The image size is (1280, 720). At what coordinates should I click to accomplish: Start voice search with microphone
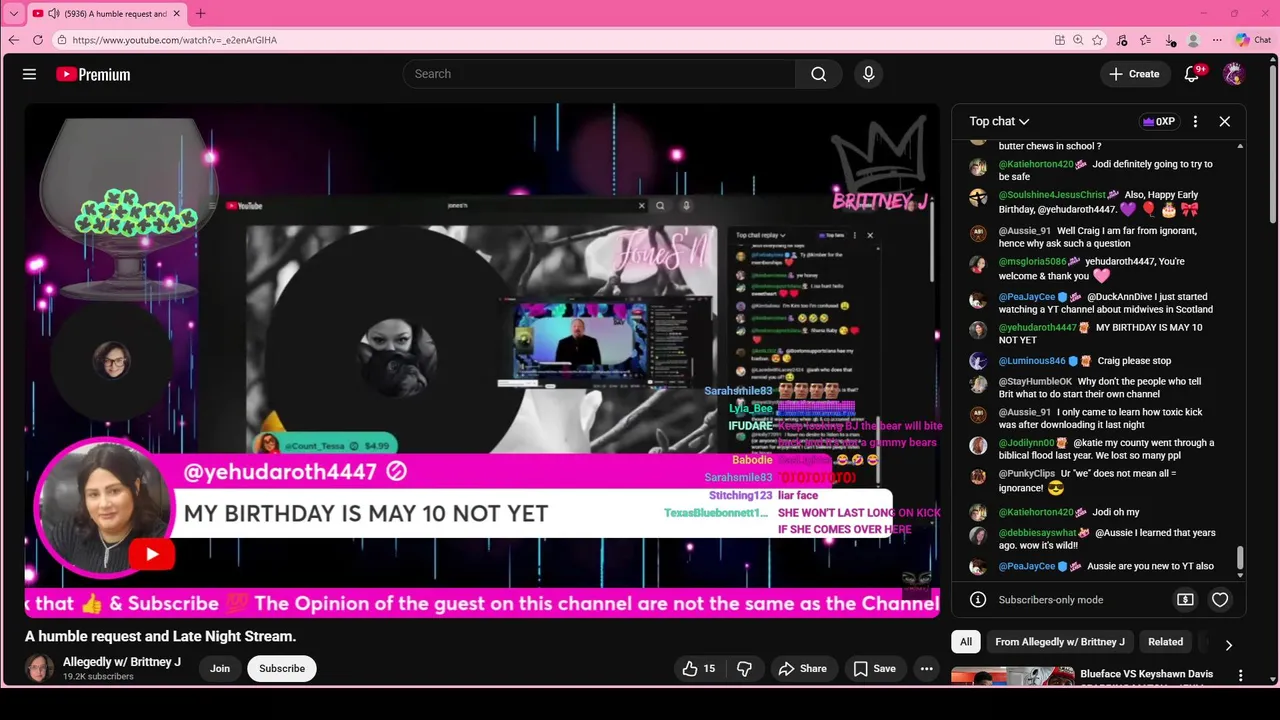(x=868, y=74)
